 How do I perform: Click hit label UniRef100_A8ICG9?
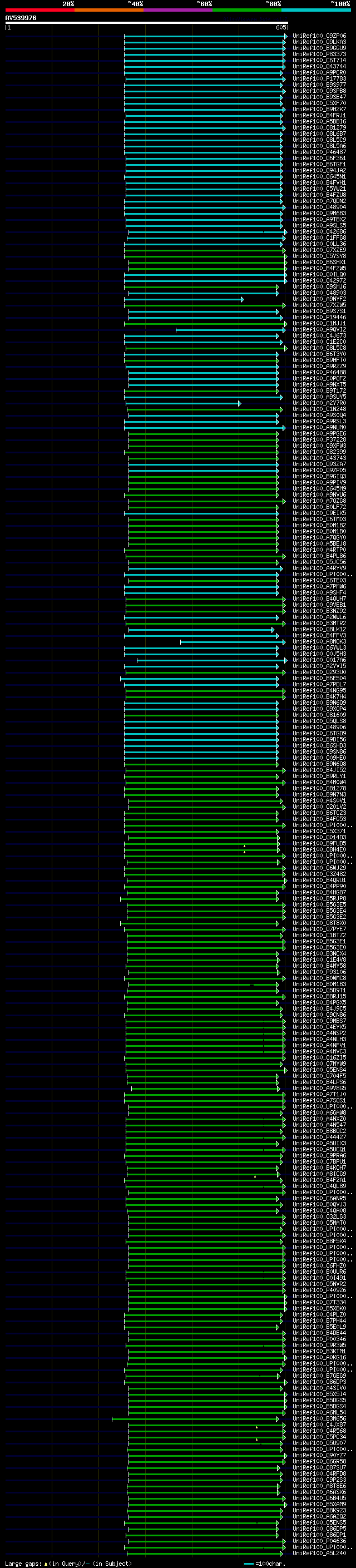[x=319, y=1175]
